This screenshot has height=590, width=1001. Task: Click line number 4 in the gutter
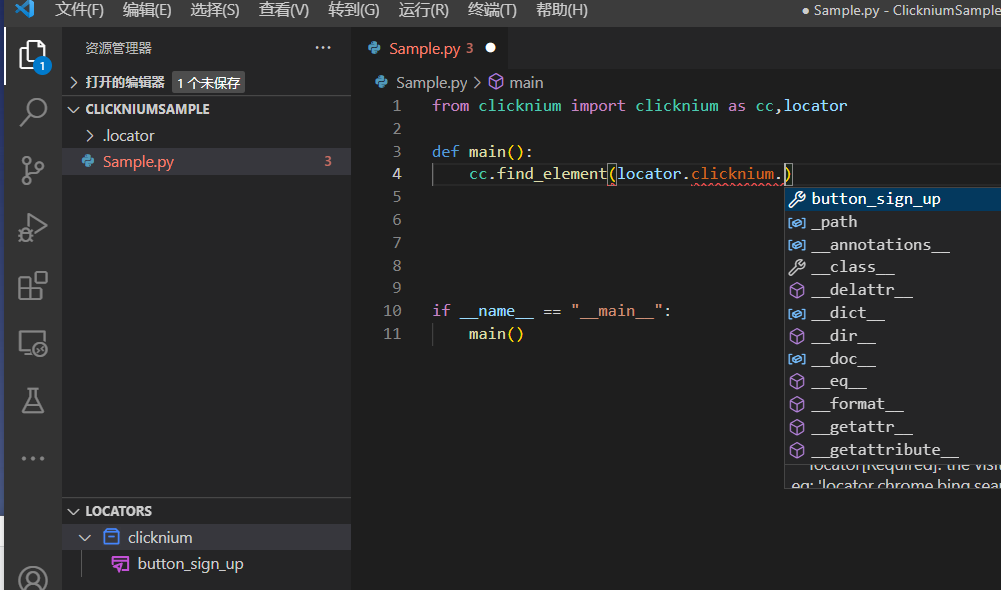tap(396, 174)
